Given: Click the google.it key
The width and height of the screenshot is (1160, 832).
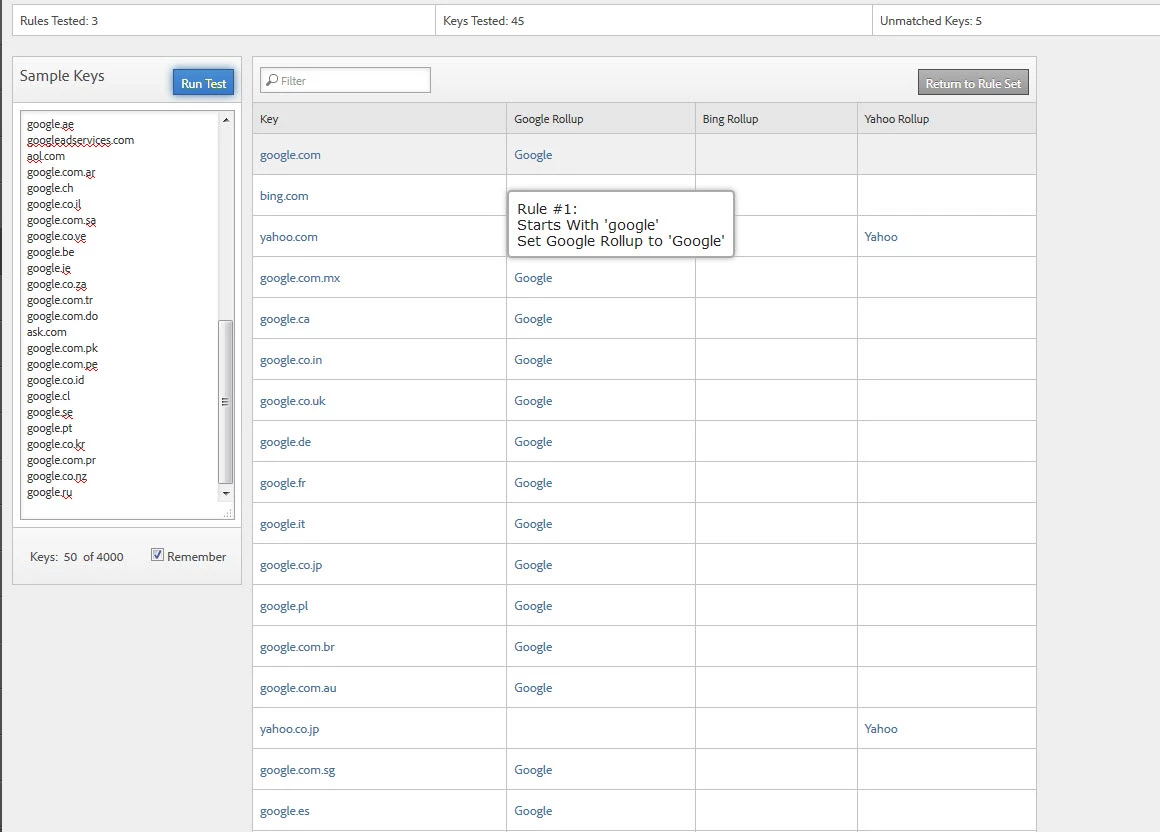Looking at the screenshot, I should [283, 524].
